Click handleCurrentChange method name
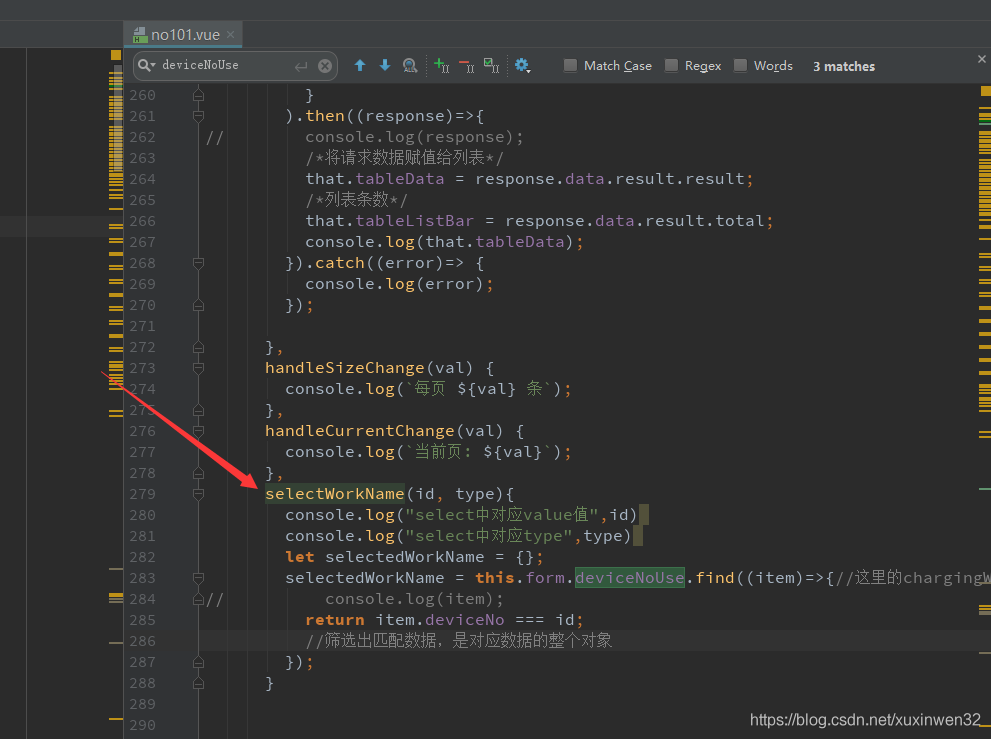 tap(360, 431)
